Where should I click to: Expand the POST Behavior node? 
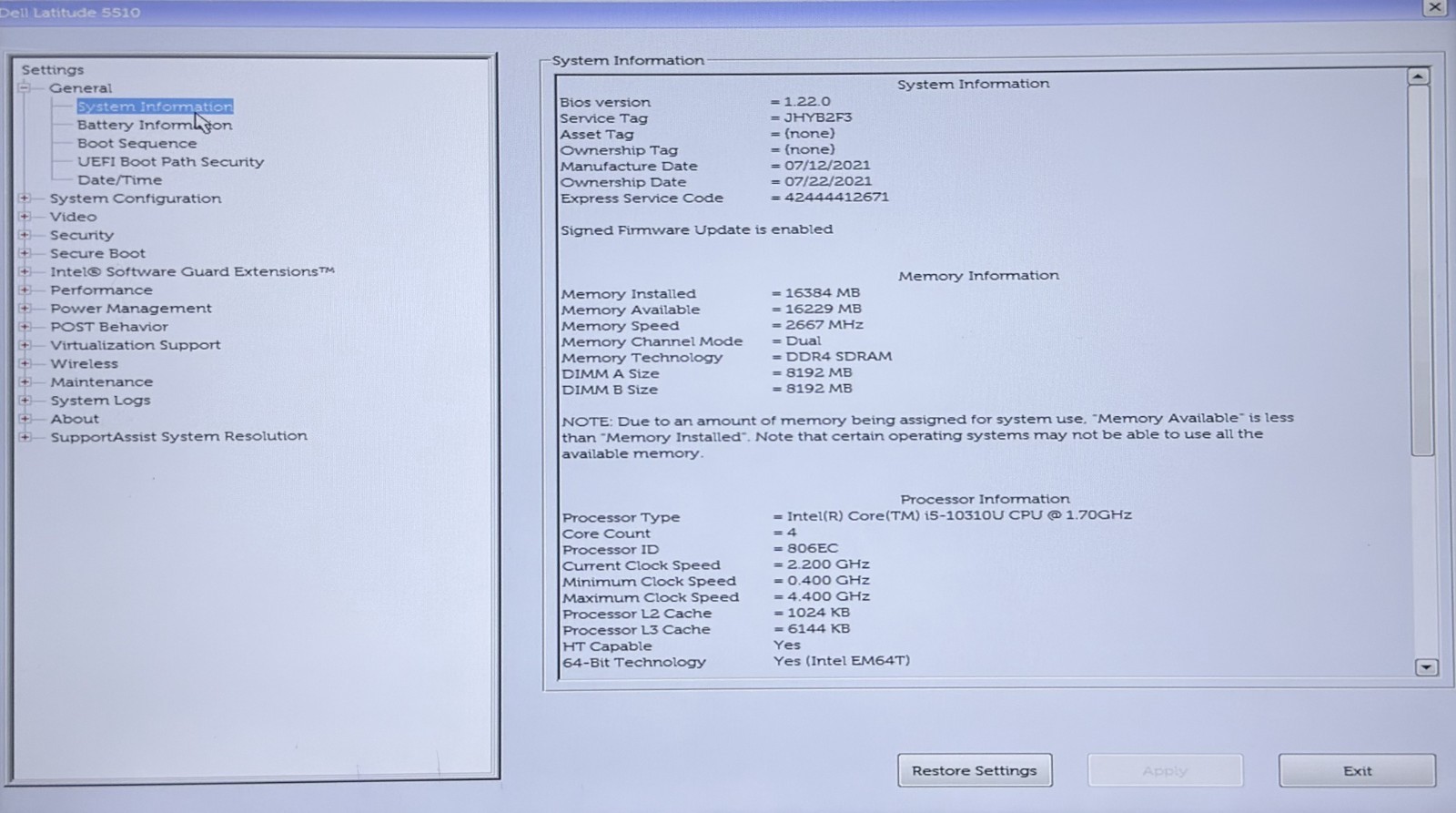pyautogui.click(x=25, y=327)
